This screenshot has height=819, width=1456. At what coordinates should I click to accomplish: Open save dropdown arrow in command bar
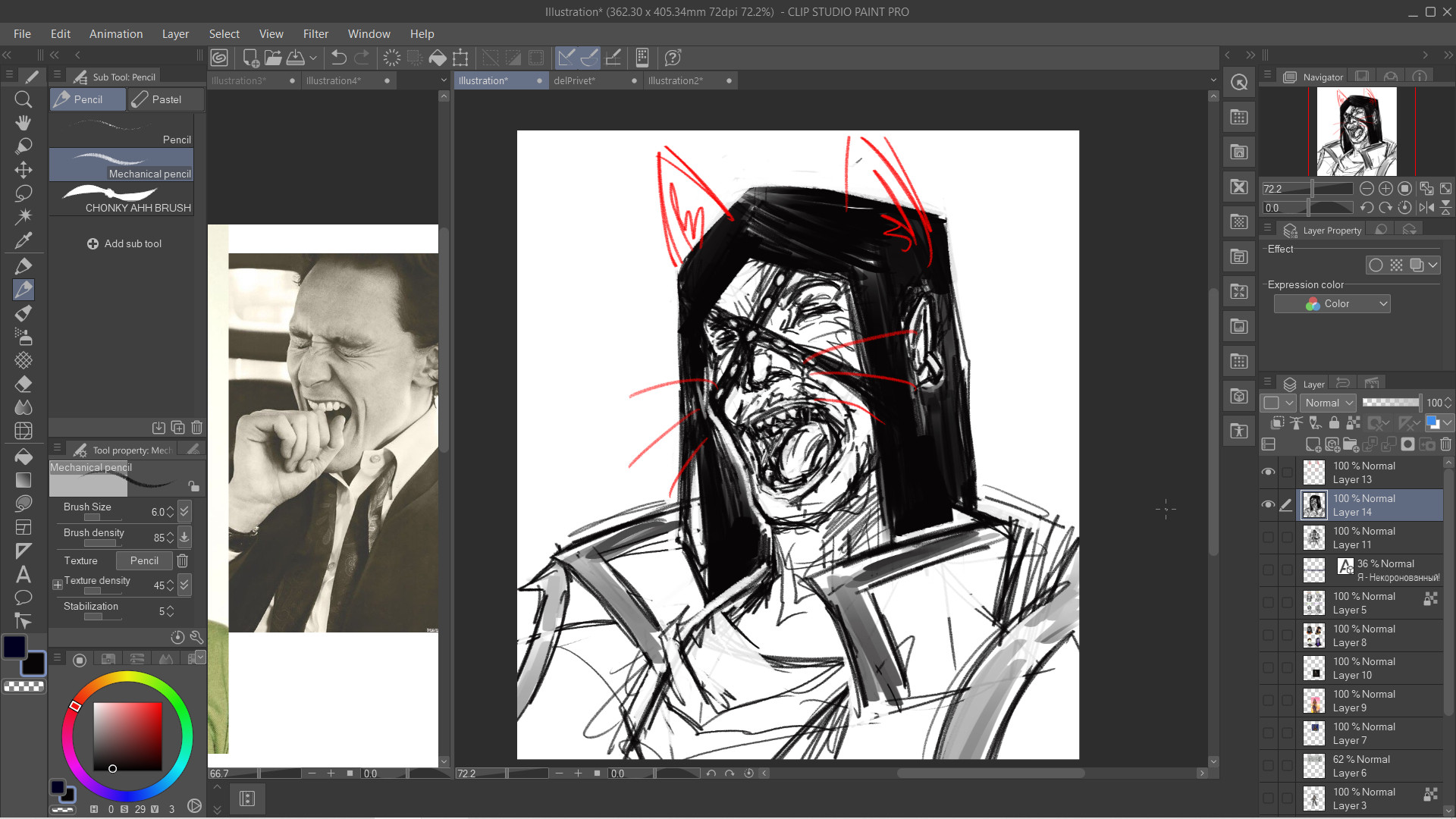313,58
